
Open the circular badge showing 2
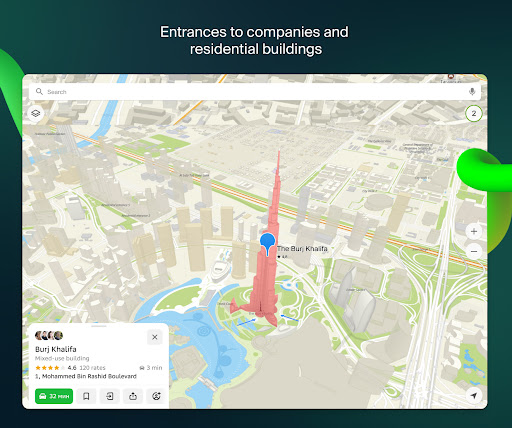pyautogui.click(x=474, y=114)
